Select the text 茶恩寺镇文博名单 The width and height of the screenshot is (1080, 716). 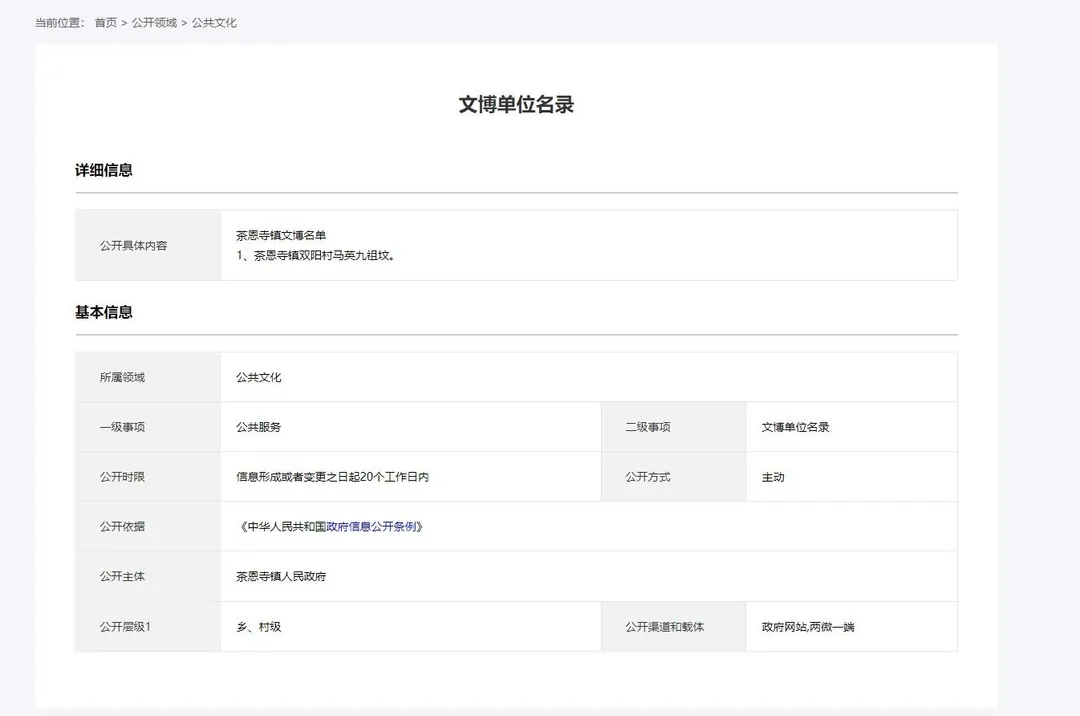(281, 235)
